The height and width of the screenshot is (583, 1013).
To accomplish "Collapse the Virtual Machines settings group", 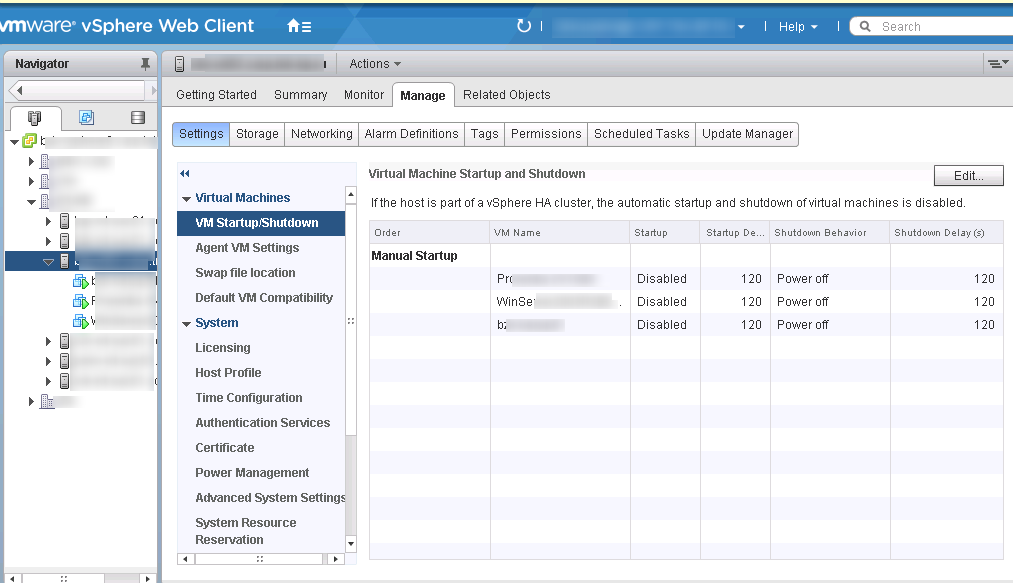I will point(186,198).
